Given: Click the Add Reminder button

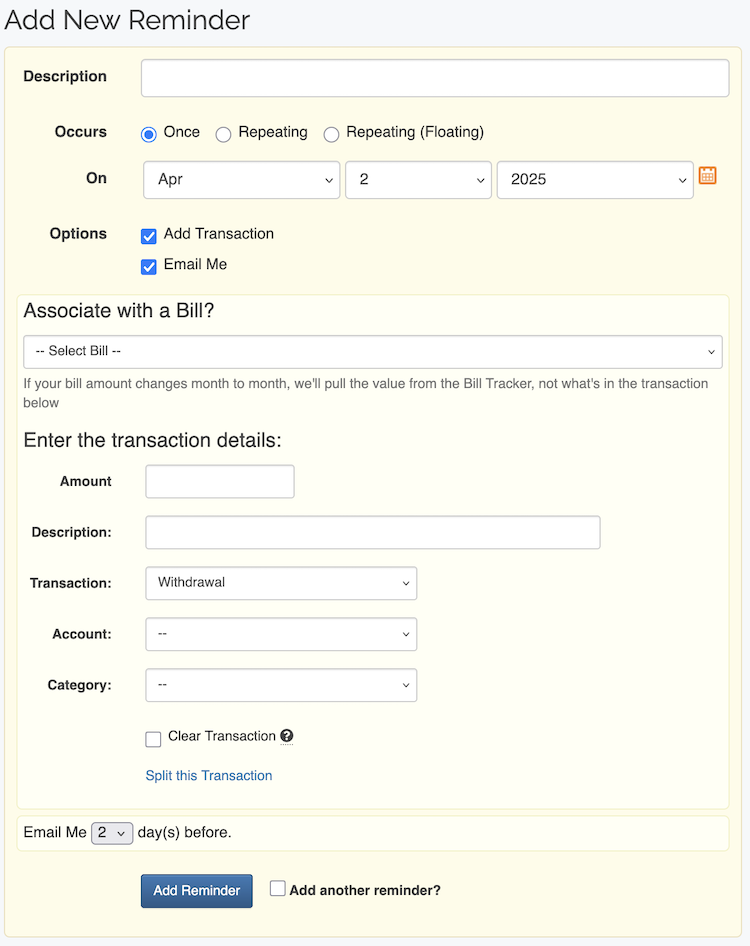Looking at the screenshot, I should [x=196, y=890].
